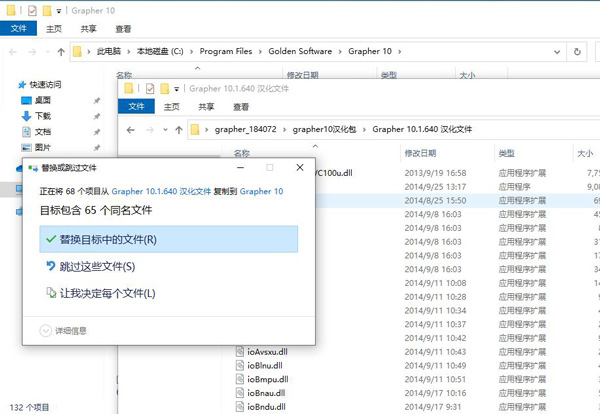Viewport: 600px width, 414px height.
Task: Click 本地磁盘 (C:) breadcrumb
Action: coord(160,51)
